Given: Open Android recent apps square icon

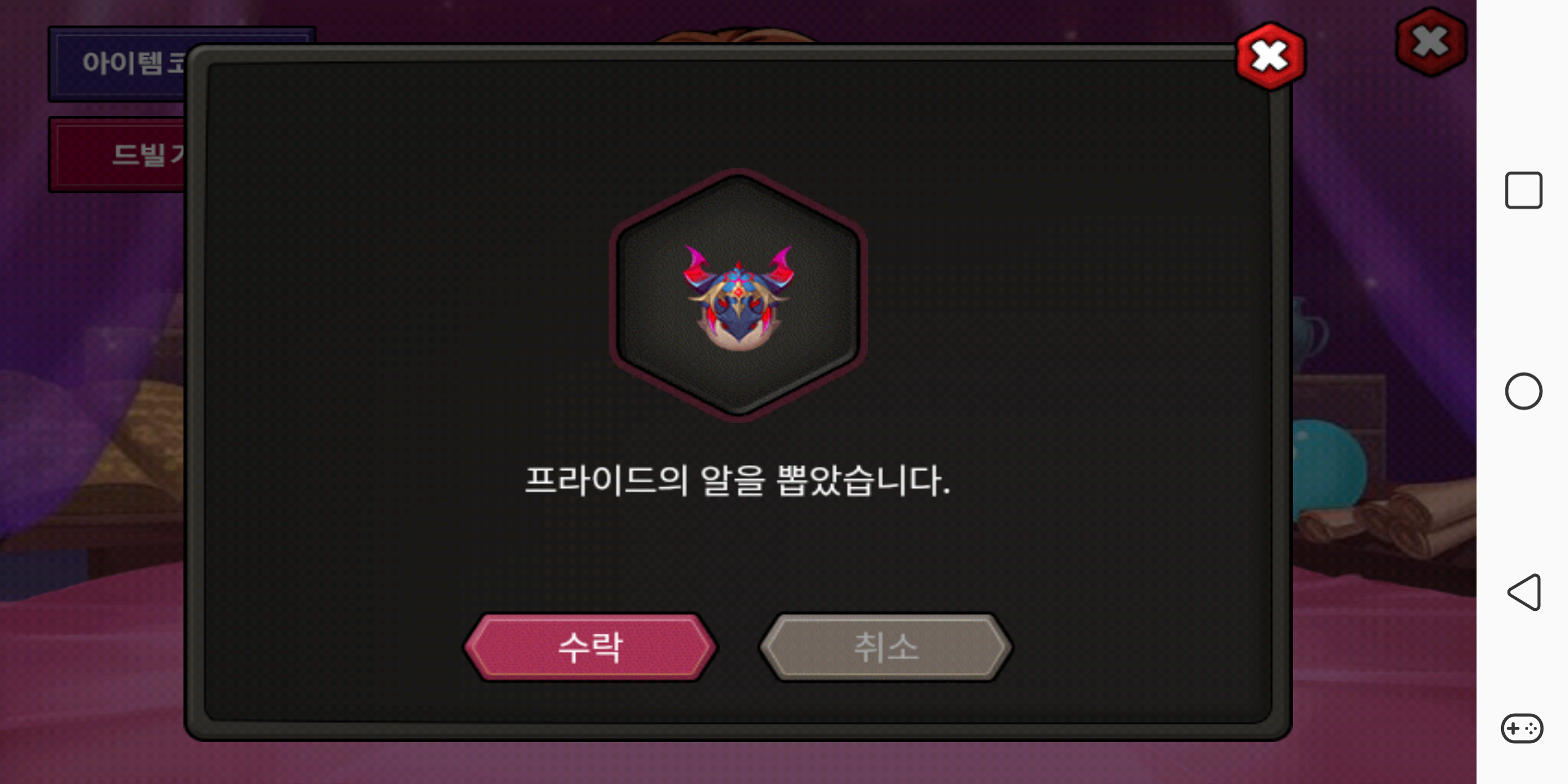Looking at the screenshot, I should point(1523,191).
